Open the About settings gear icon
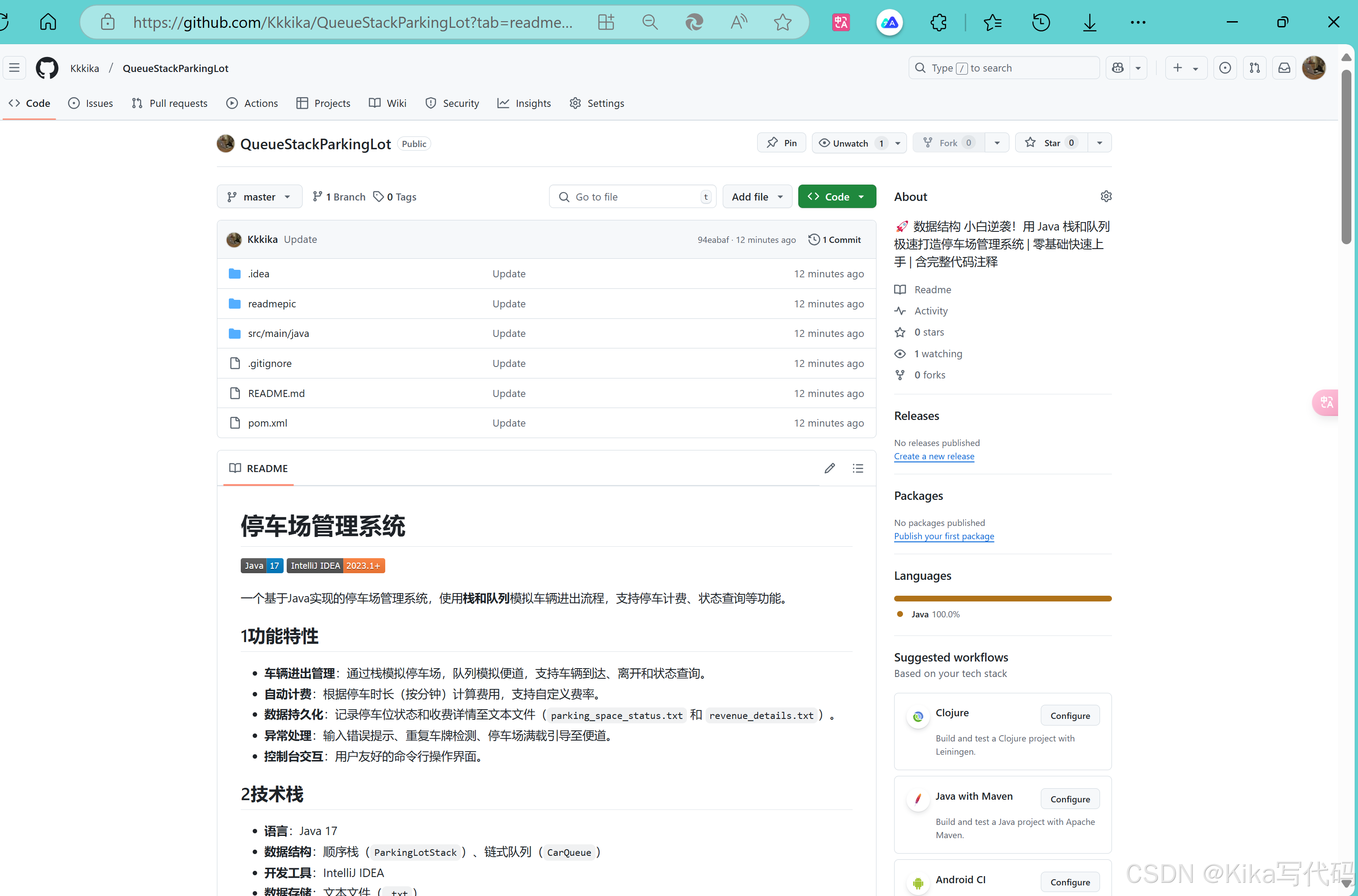Screen dimensions: 1358x896 (1106, 197)
